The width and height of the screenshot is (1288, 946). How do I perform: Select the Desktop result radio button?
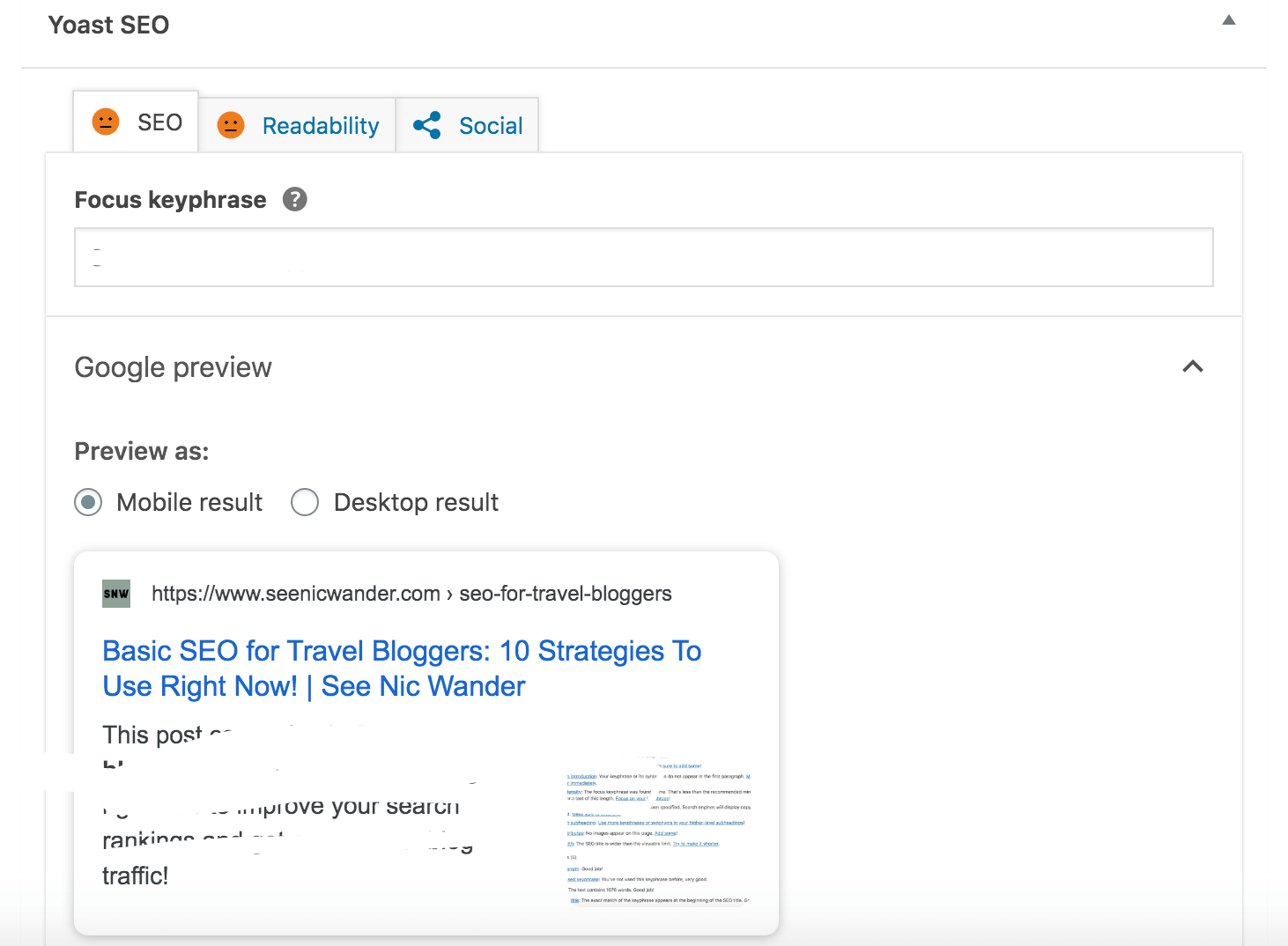click(305, 503)
